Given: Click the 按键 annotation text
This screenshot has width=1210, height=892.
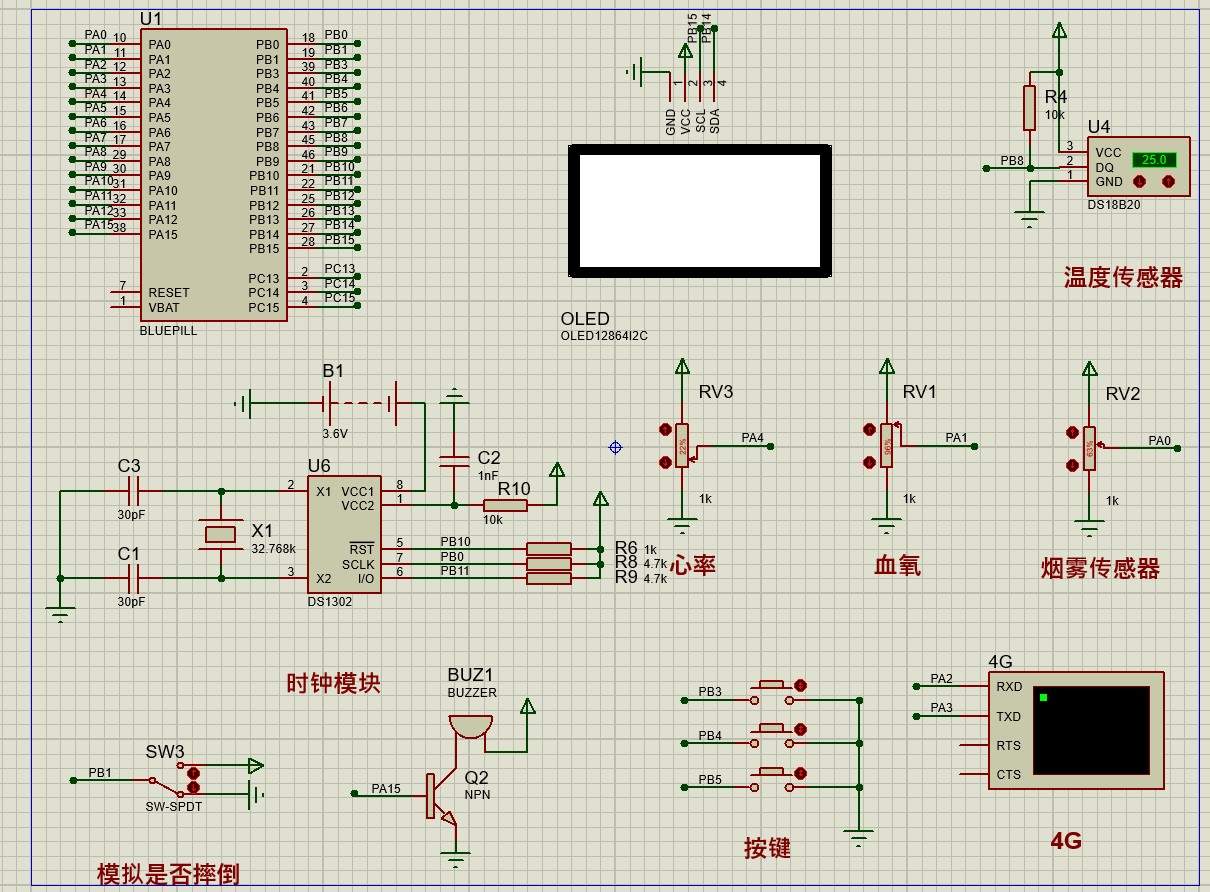Looking at the screenshot, I should (x=767, y=848).
